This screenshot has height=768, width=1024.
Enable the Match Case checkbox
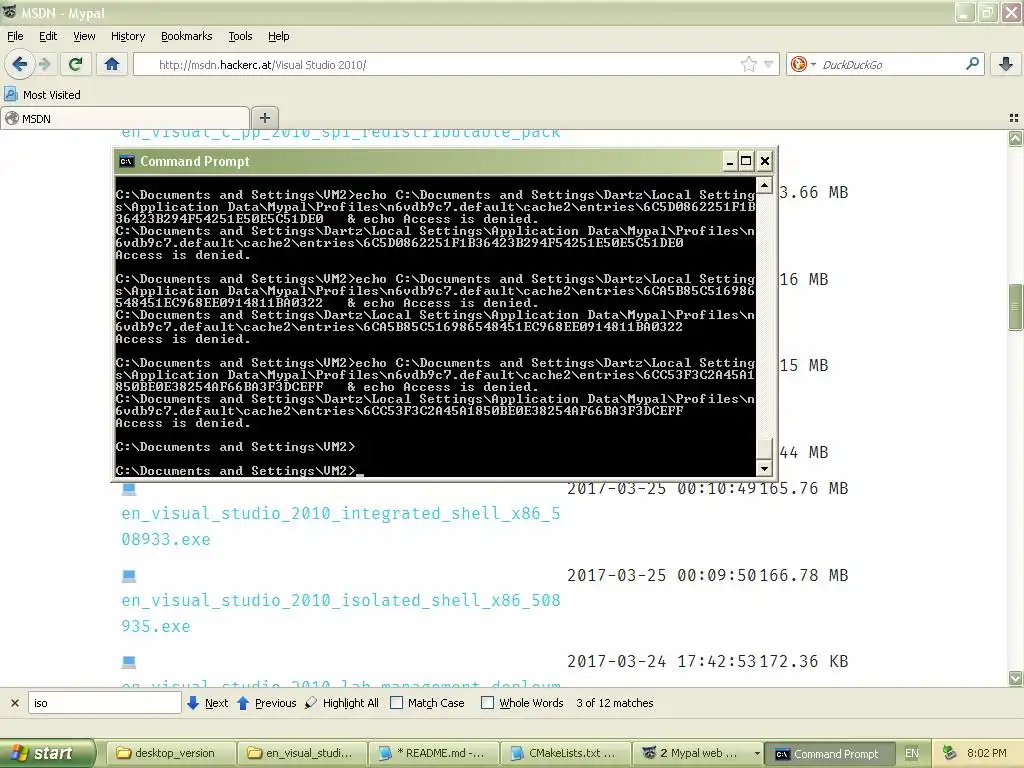[x=396, y=703]
